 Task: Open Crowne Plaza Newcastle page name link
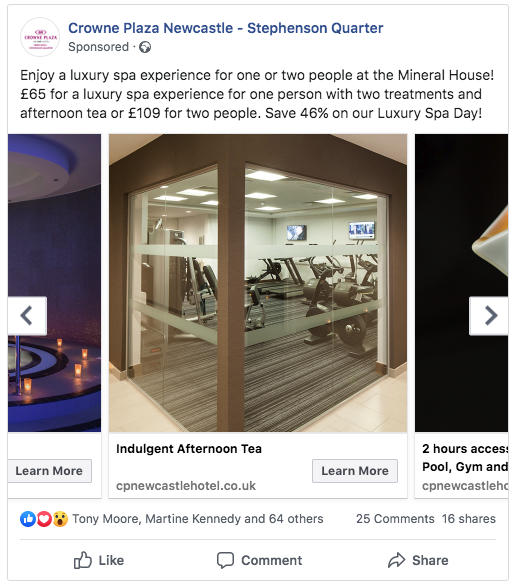pyautogui.click(x=226, y=28)
